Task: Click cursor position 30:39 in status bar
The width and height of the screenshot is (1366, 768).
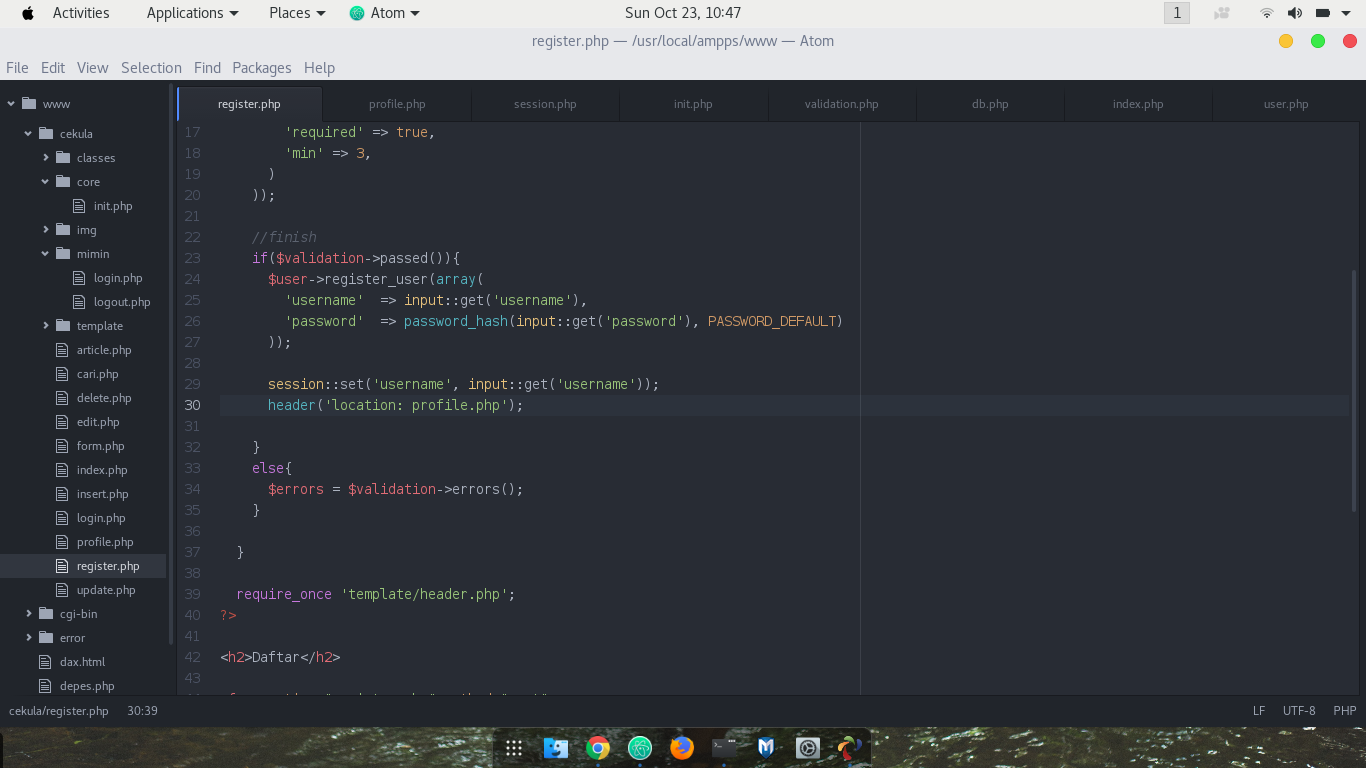Action: tap(143, 711)
